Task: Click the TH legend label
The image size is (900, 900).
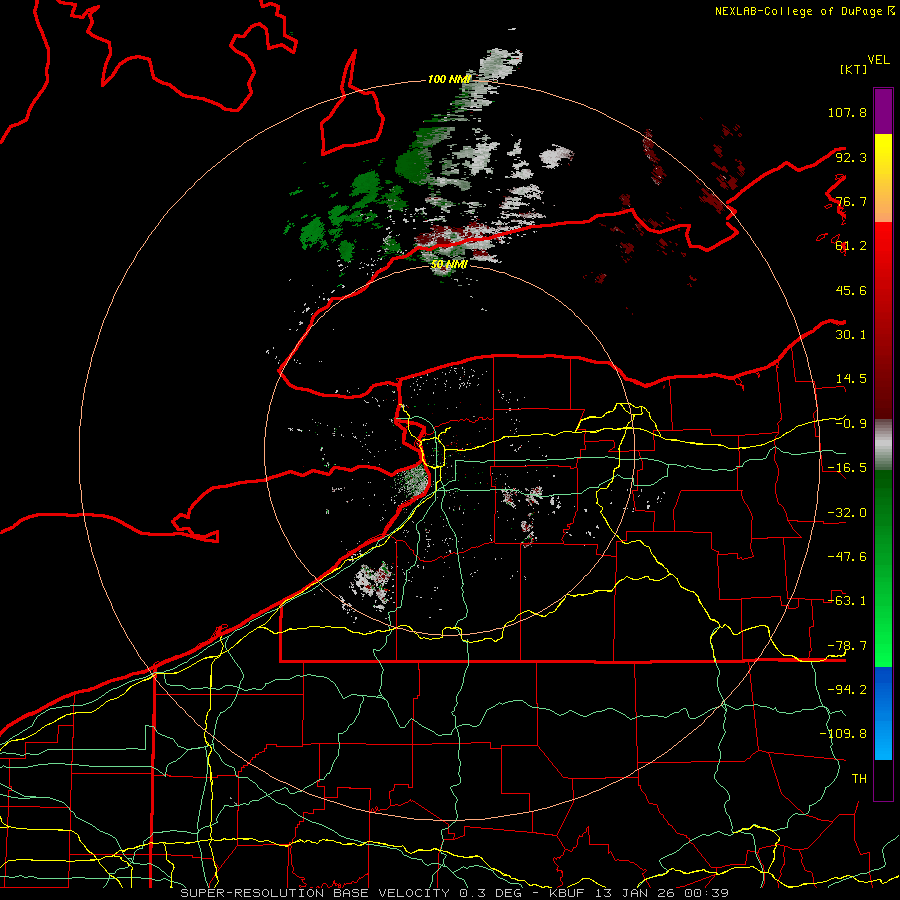Action: point(859,779)
